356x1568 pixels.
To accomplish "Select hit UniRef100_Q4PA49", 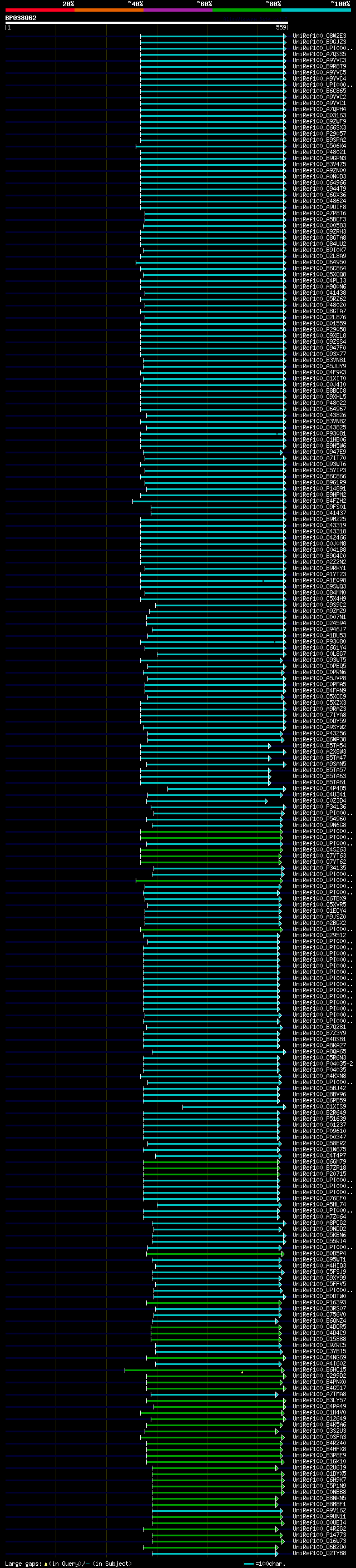I will (x=319, y=1406).
